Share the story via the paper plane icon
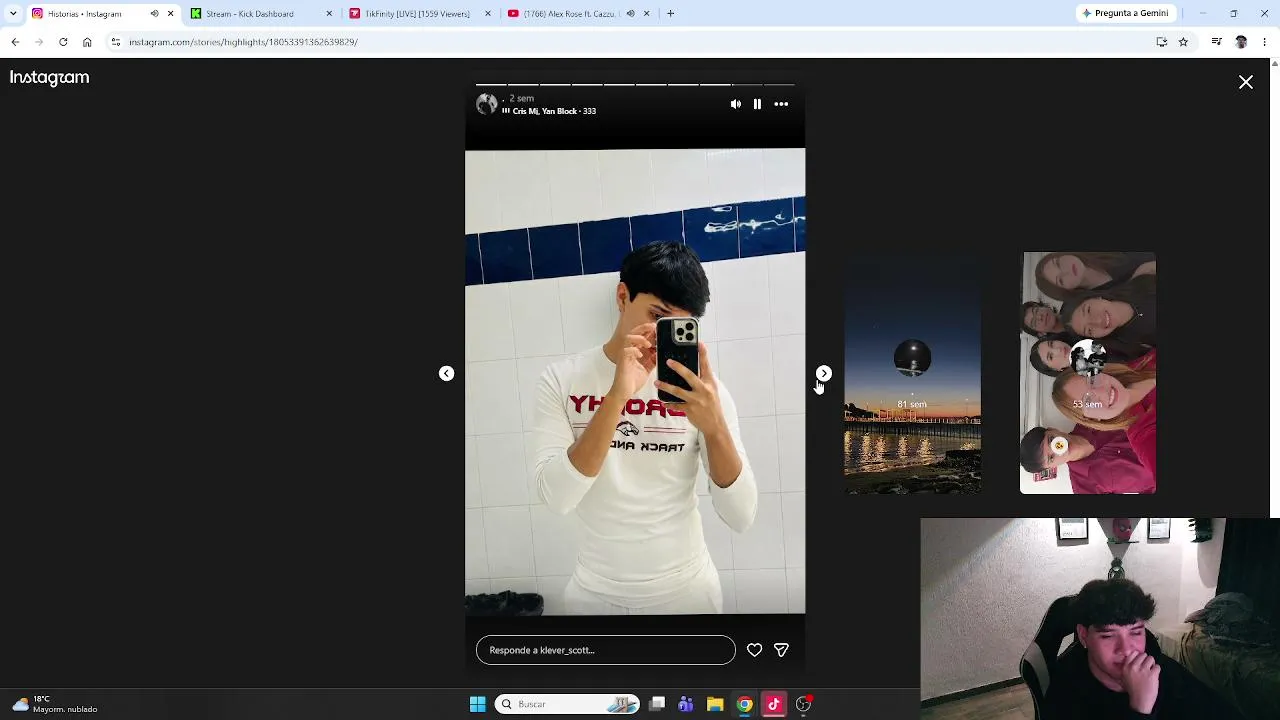This screenshot has height=720, width=1280. (x=781, y=650)
